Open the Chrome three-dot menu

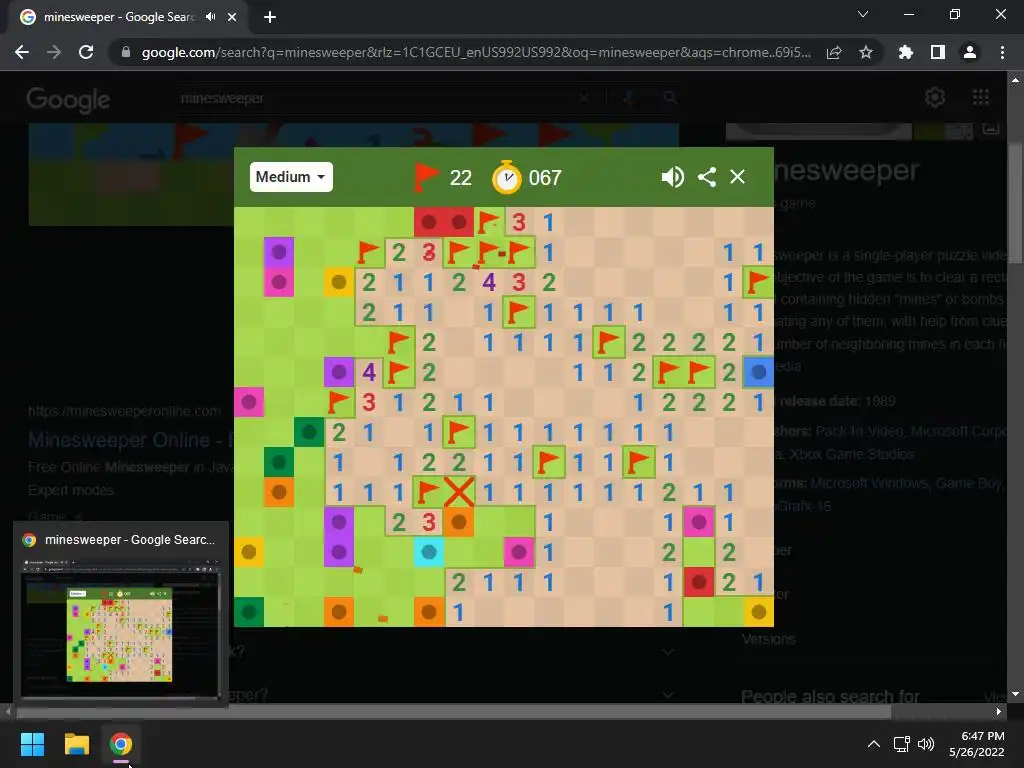pyautogui.click(x=1002, y=52)
